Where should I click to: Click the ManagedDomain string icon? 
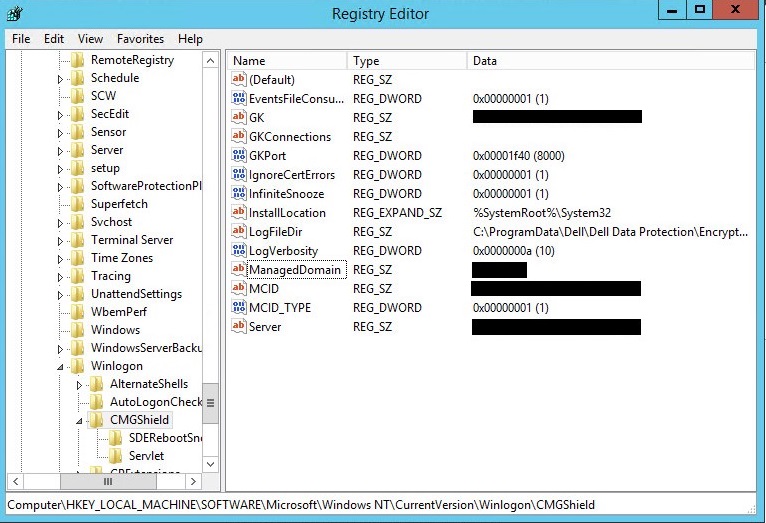click(x=238, y=270)
